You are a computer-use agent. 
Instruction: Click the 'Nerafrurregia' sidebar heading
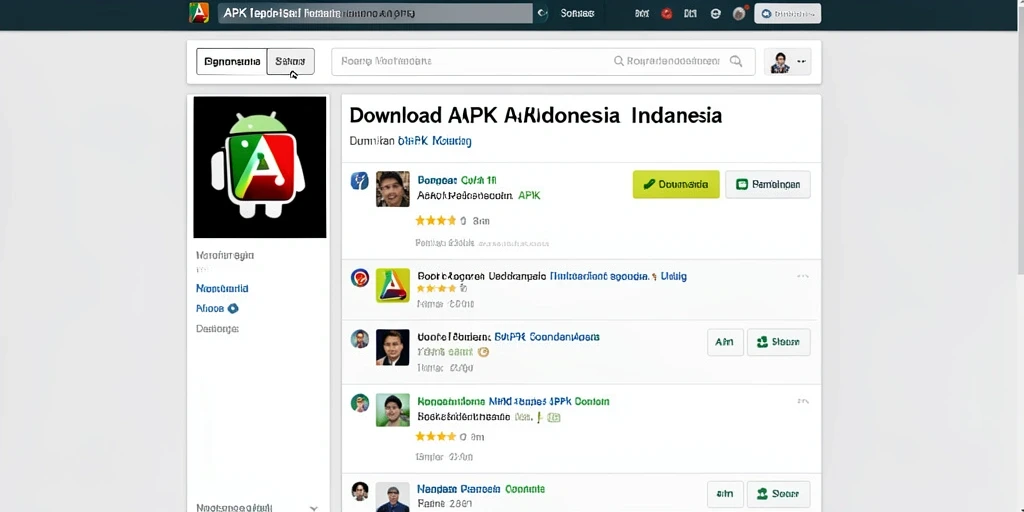coord(225,255)
